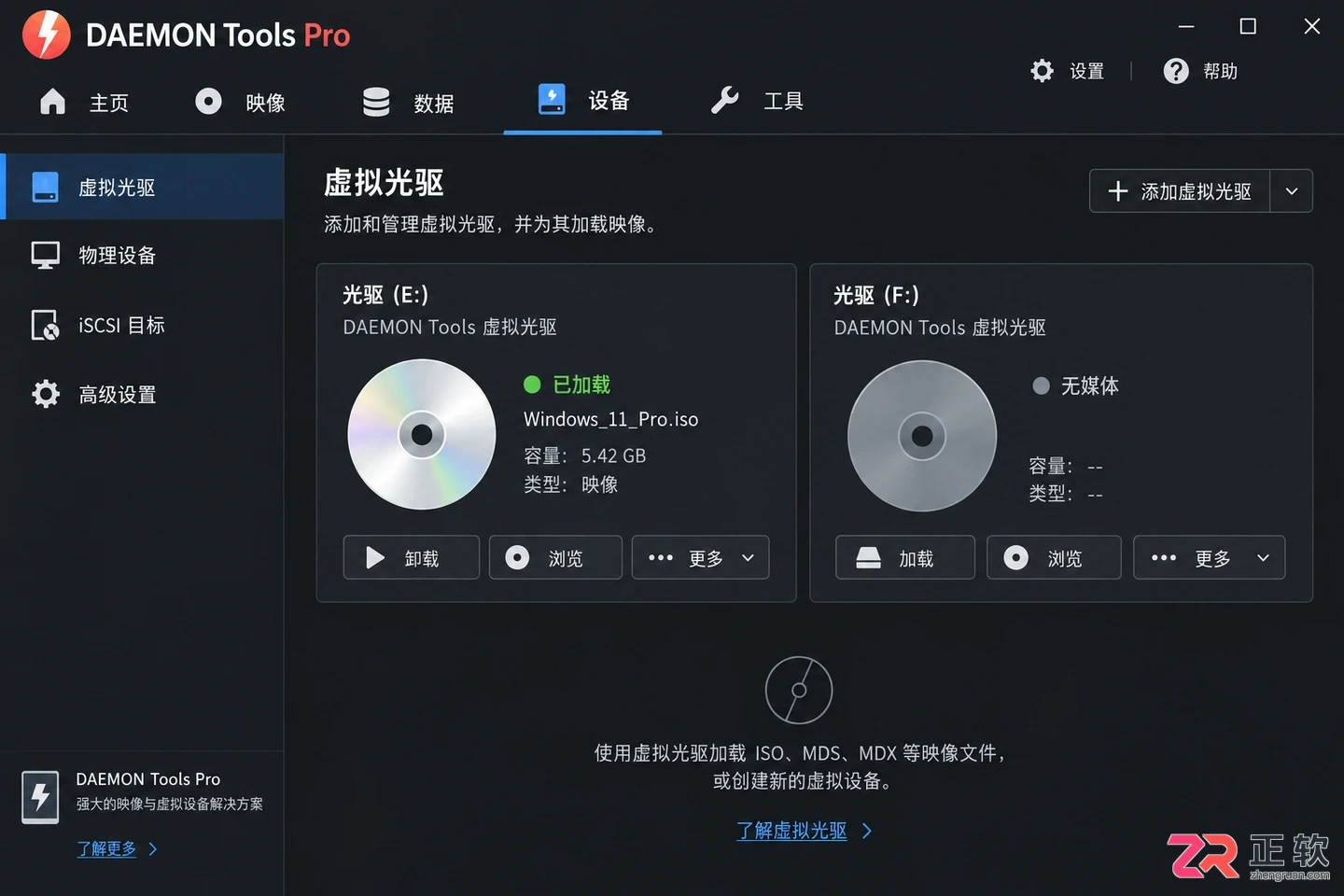The image size is (1344, 896).
Task: Click the DAEMON Tools Pro promo icon
Action: click(40, 797)
